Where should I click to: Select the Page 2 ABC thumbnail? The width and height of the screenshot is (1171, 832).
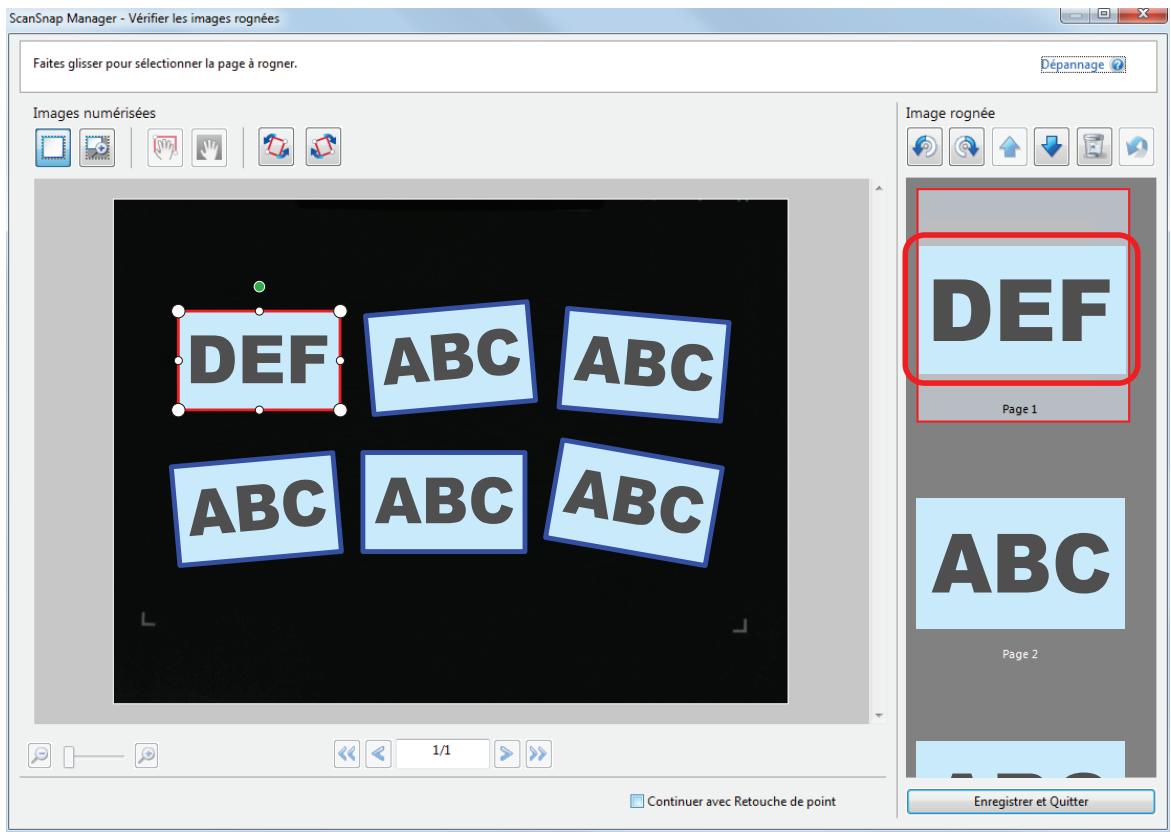pos(1020,563)
